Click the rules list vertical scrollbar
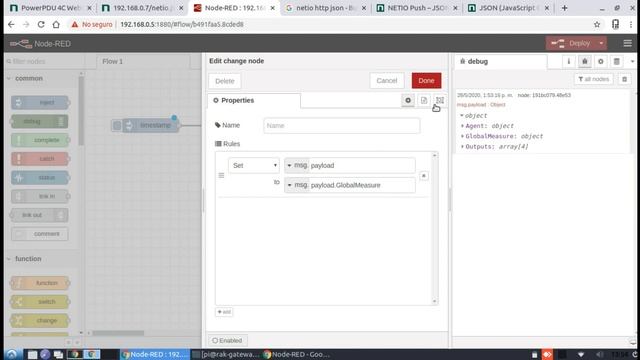640x360 pixels. pyautogui.click(x=434, y=229)
